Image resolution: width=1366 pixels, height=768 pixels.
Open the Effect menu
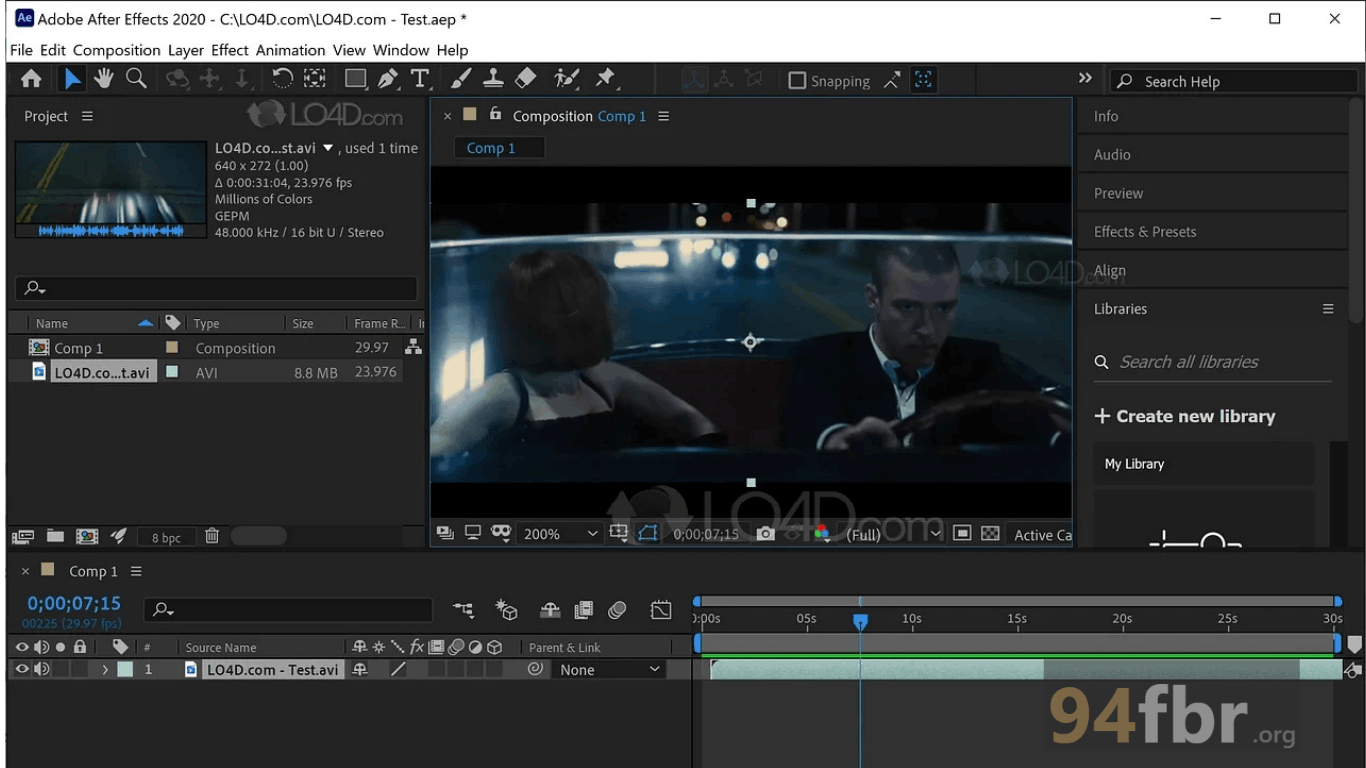[230, 50]
